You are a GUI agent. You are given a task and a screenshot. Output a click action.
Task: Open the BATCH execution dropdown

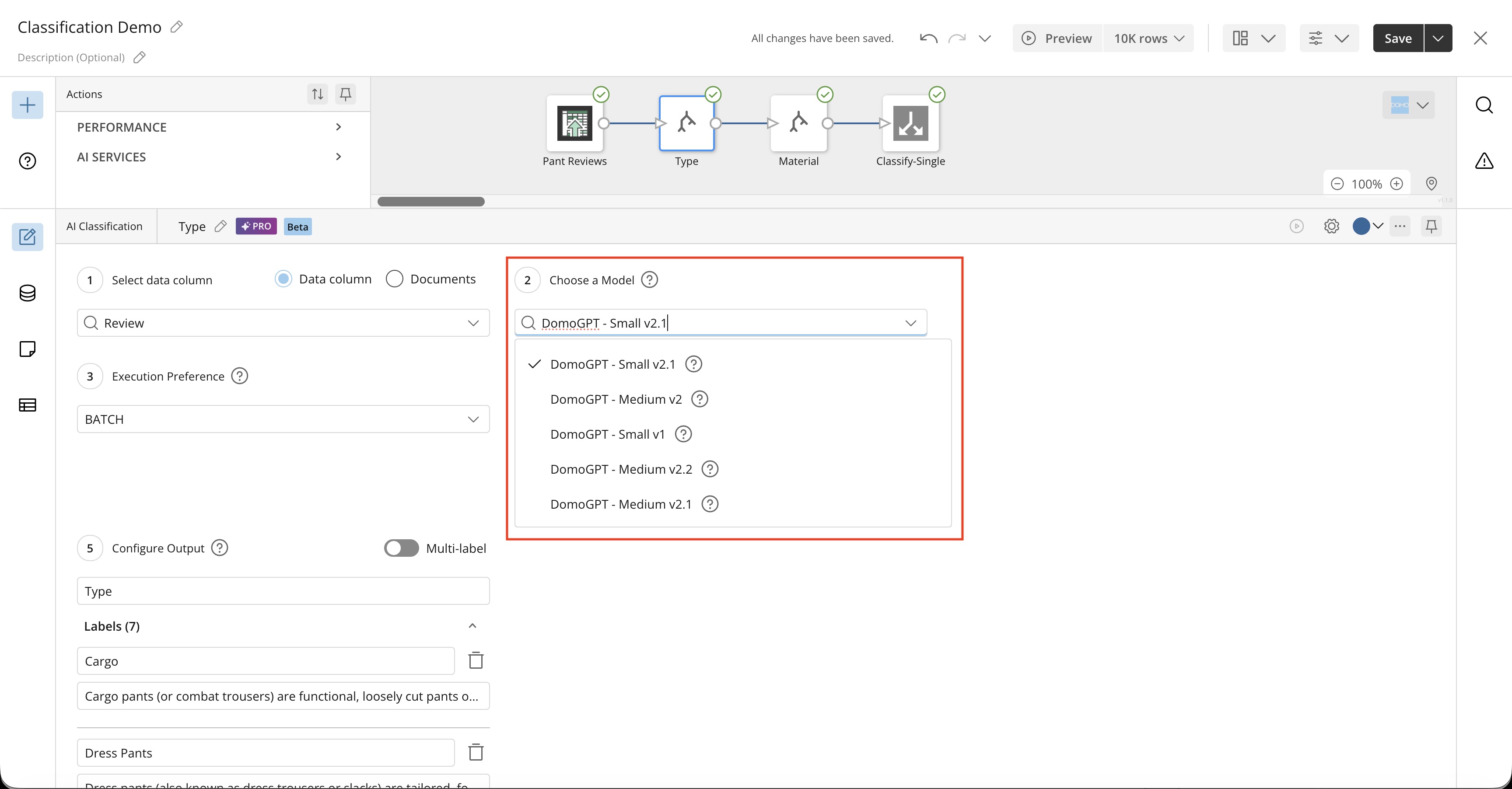(x=283, y=419)
